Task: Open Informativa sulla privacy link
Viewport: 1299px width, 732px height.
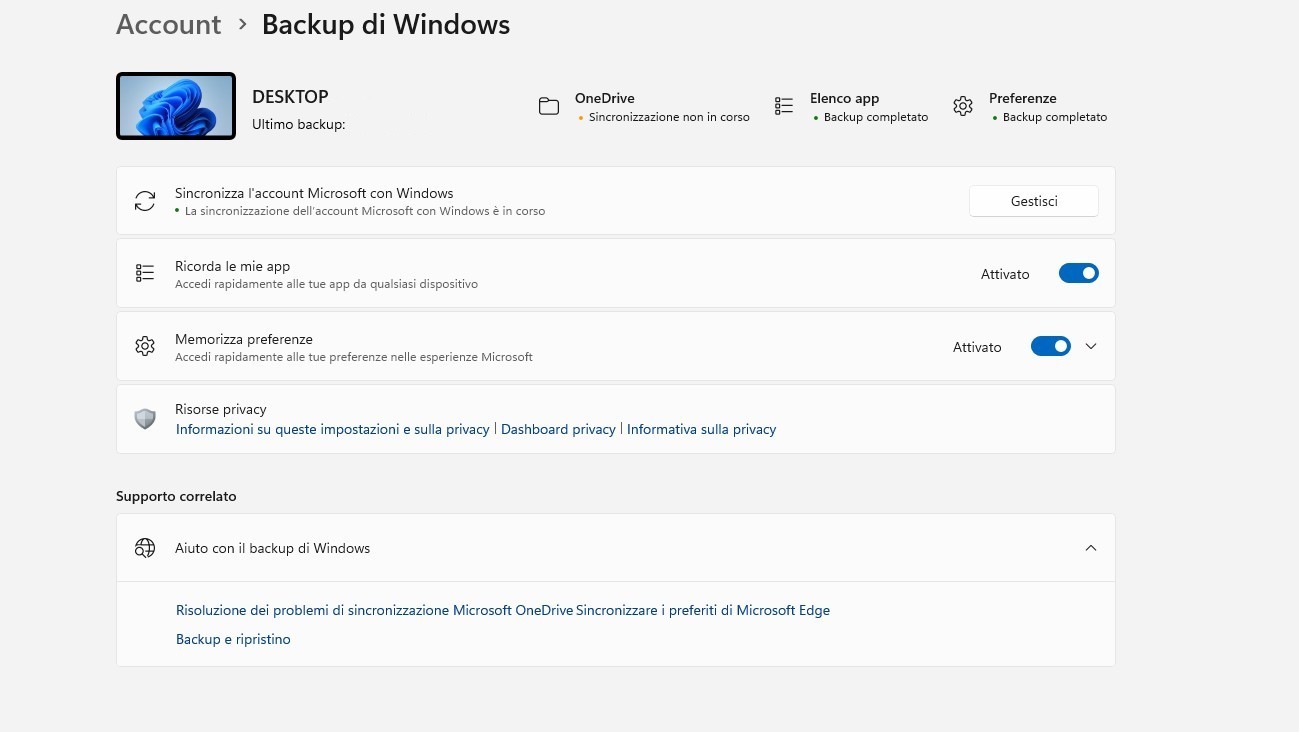Action: [701, 429]
